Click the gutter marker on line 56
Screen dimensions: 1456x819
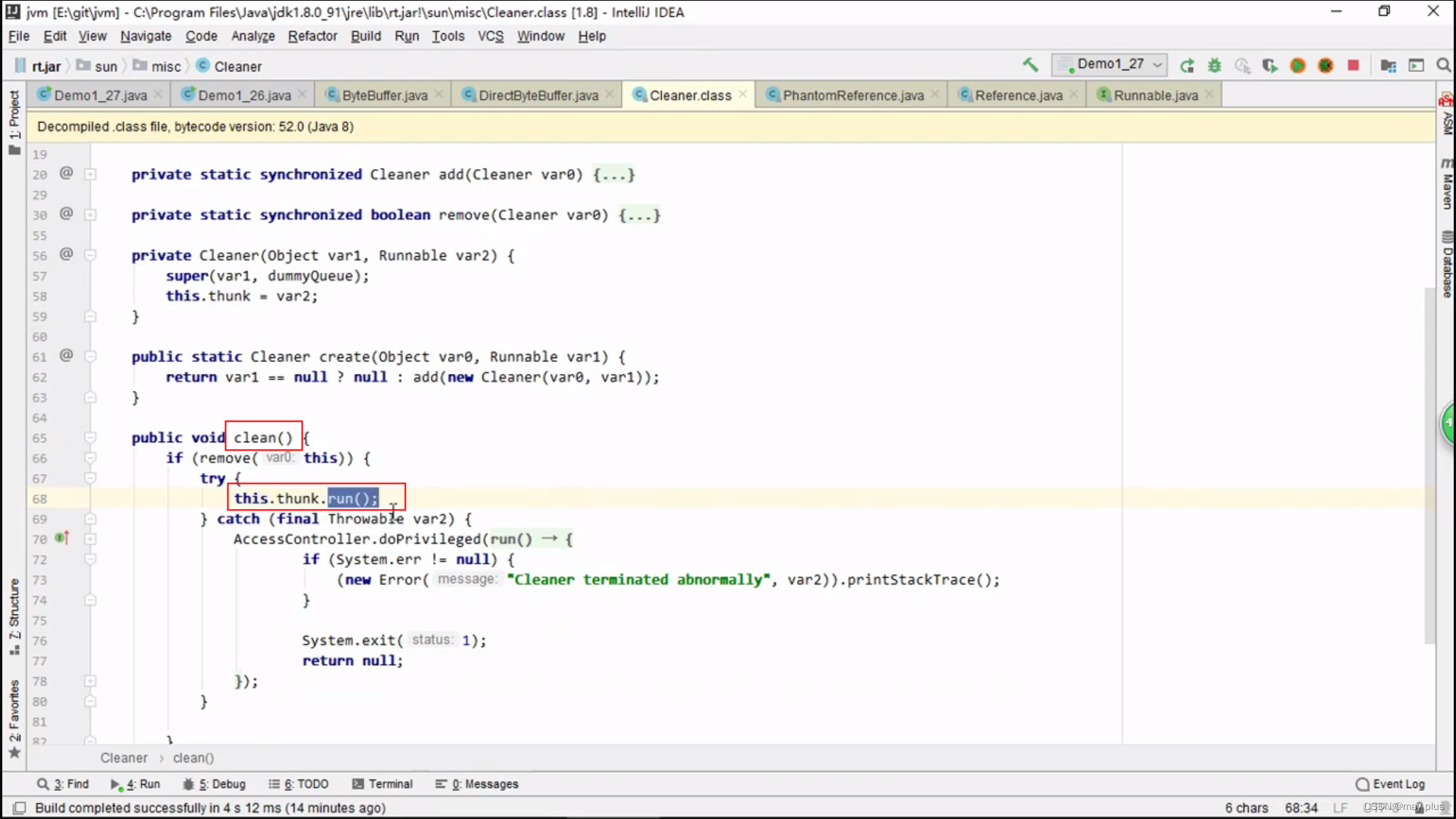(x=66, y=254)
